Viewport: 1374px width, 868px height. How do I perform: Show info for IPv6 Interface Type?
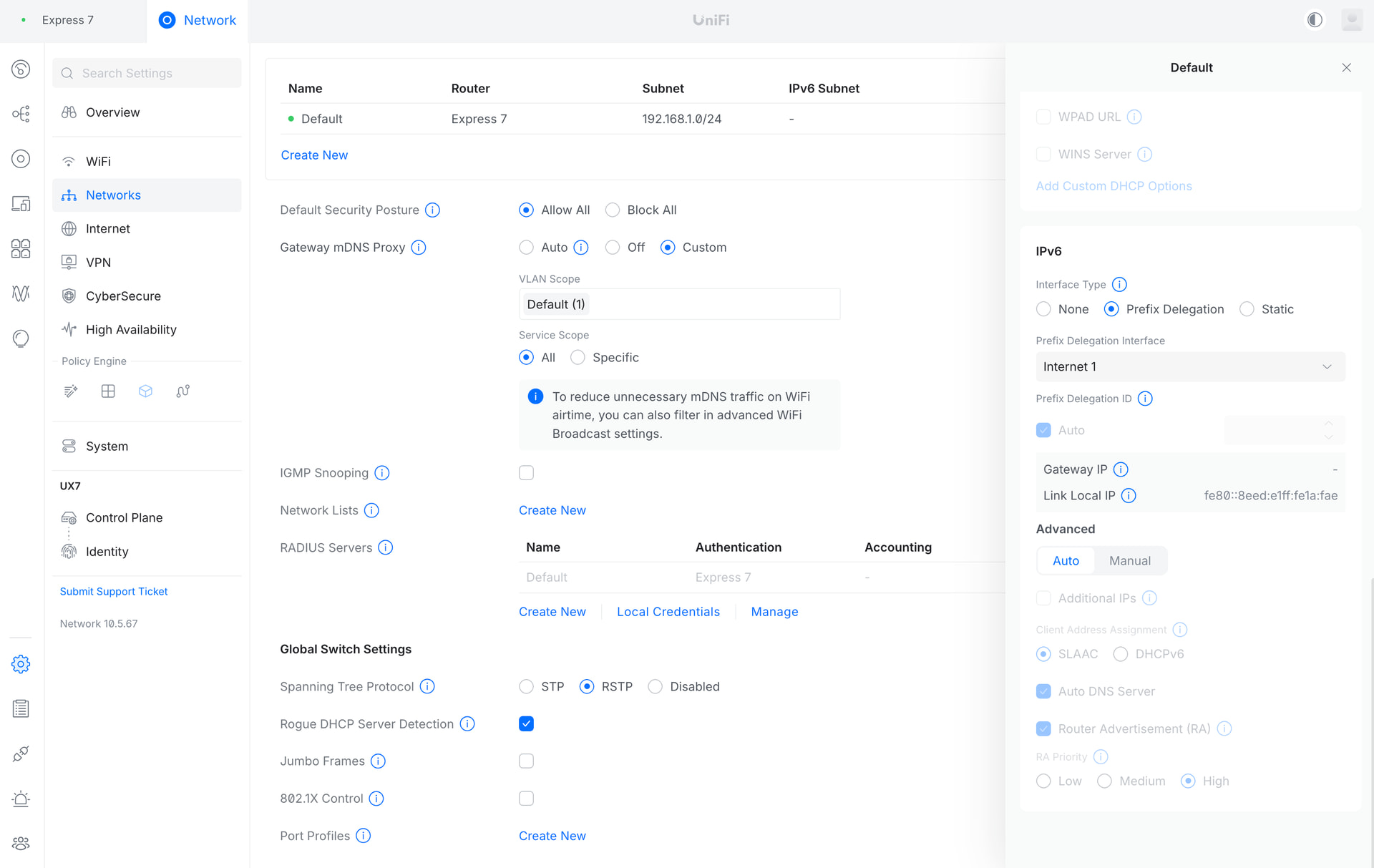click(x=1119, y=284)
